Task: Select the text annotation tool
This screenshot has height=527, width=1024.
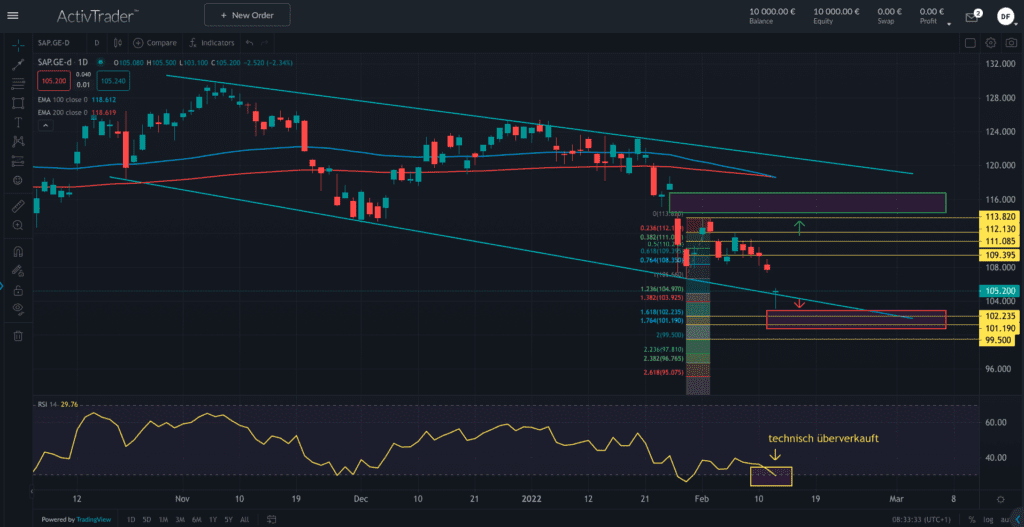Action: point(17,122)
